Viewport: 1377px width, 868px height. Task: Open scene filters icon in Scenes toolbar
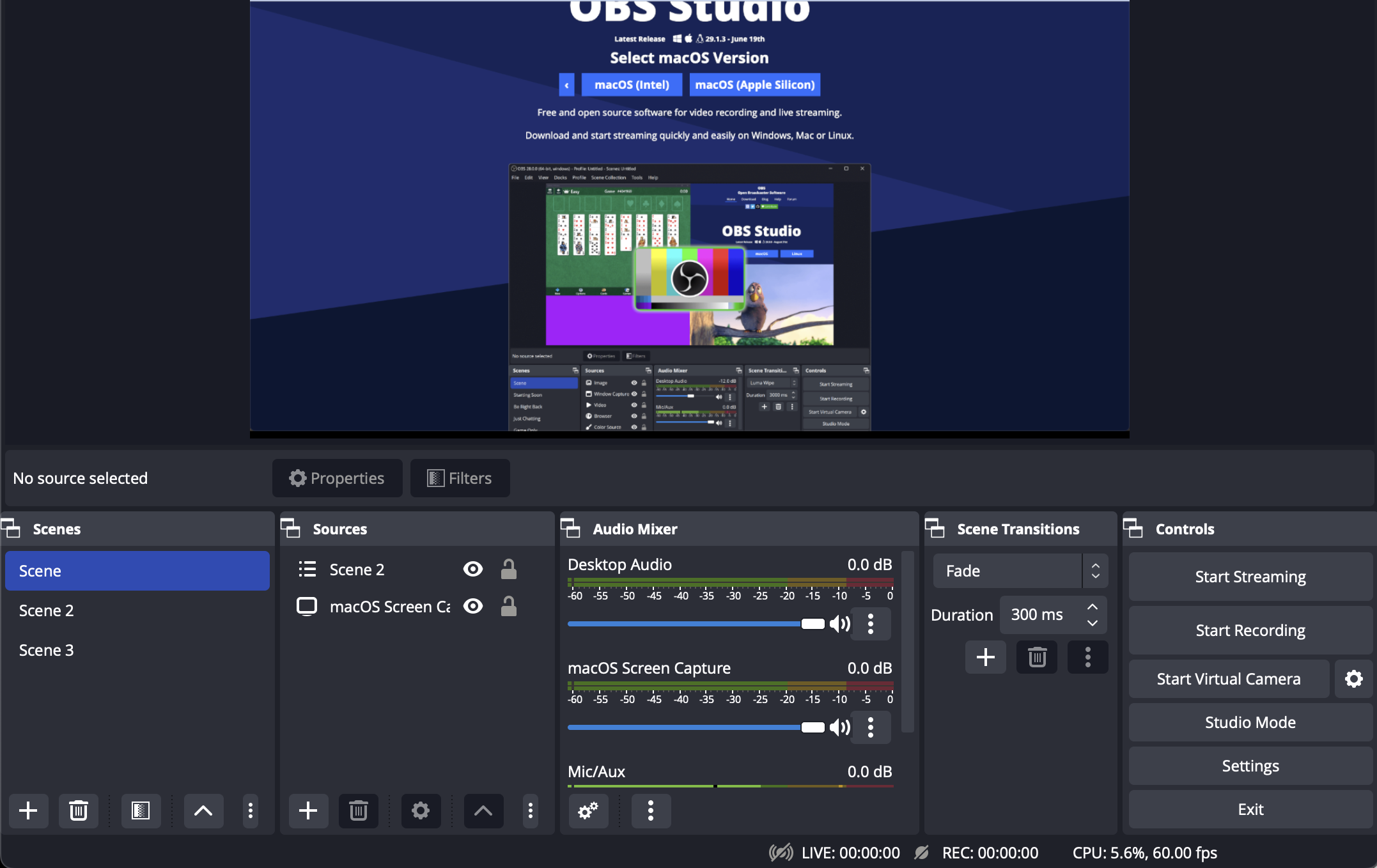[x=141, y=810]
